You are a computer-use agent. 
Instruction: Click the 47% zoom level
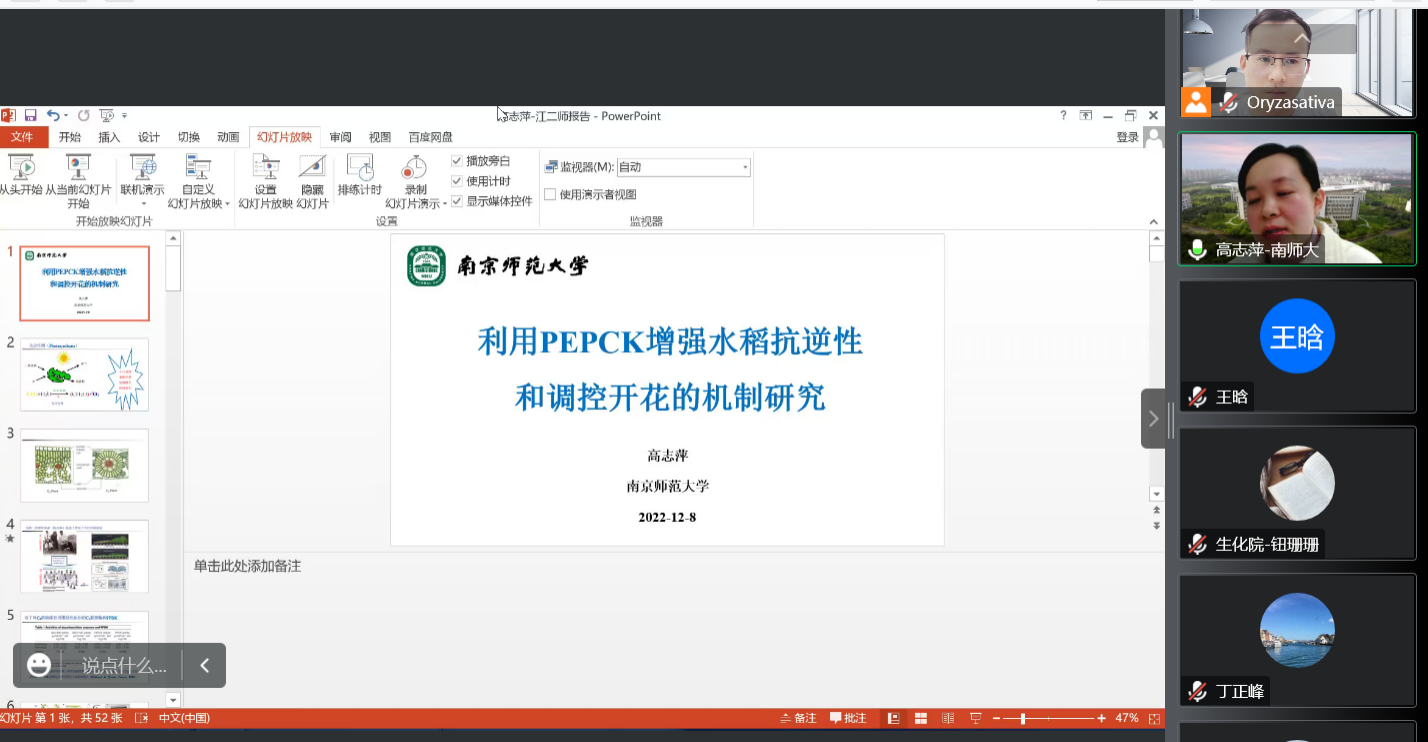click(x=1127, y=718)
